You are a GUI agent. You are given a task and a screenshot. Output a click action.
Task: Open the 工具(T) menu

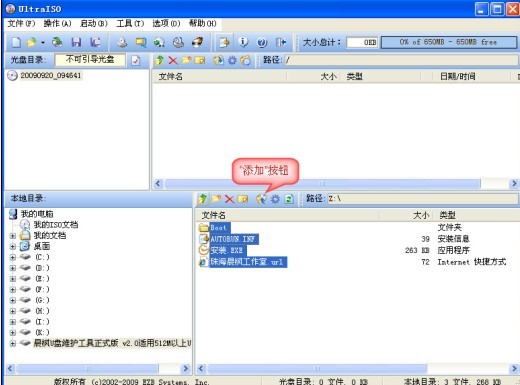click(x=130, y=23)
